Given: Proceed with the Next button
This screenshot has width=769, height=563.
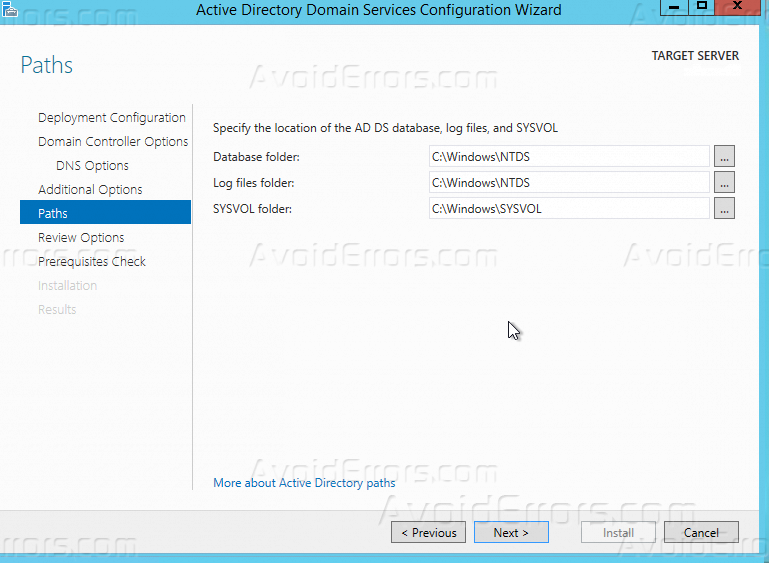Looking at the screenshot, I should [511, 533].
